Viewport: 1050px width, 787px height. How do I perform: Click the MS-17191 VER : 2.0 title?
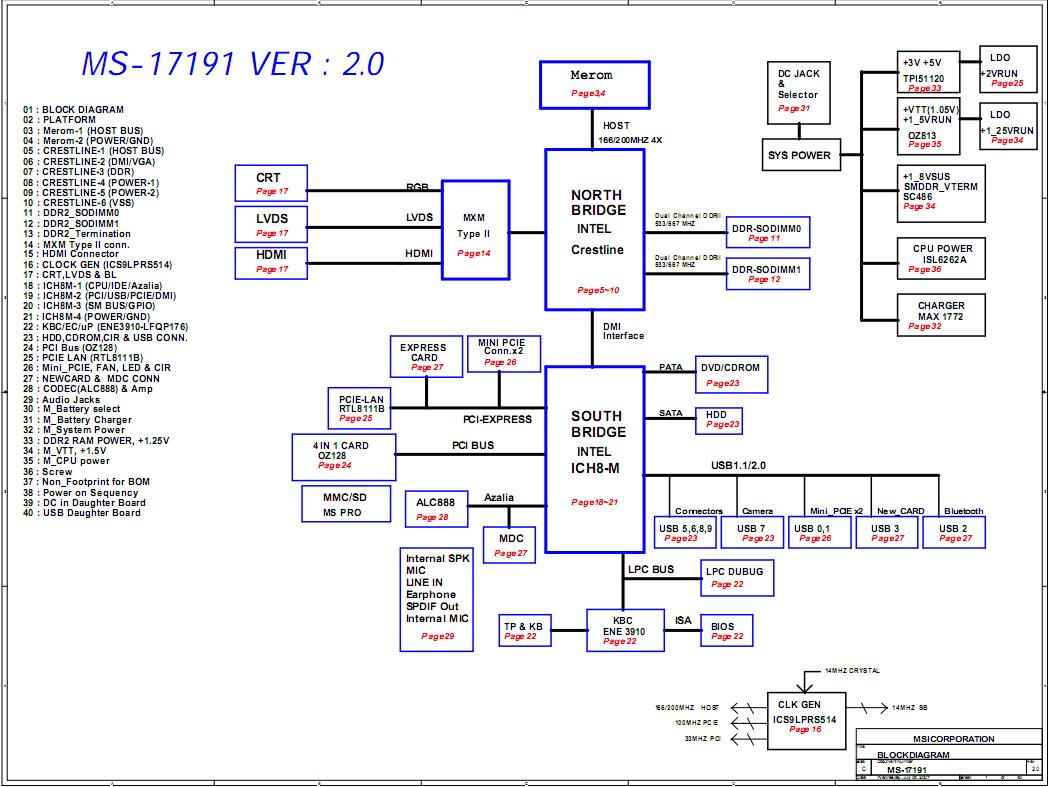(233, 64)
